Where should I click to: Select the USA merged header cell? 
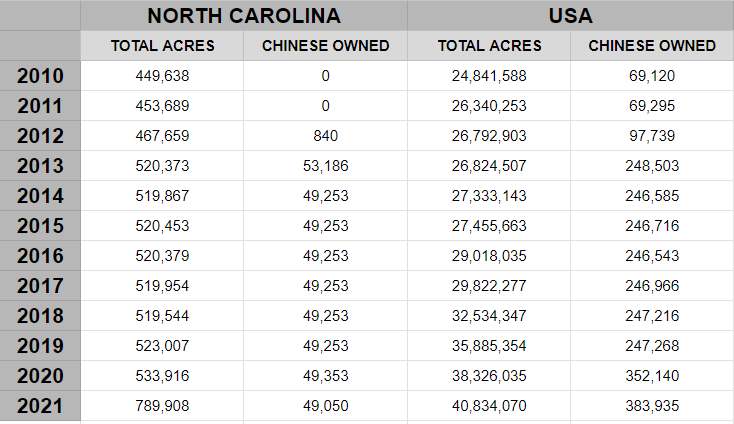[571, 16]
